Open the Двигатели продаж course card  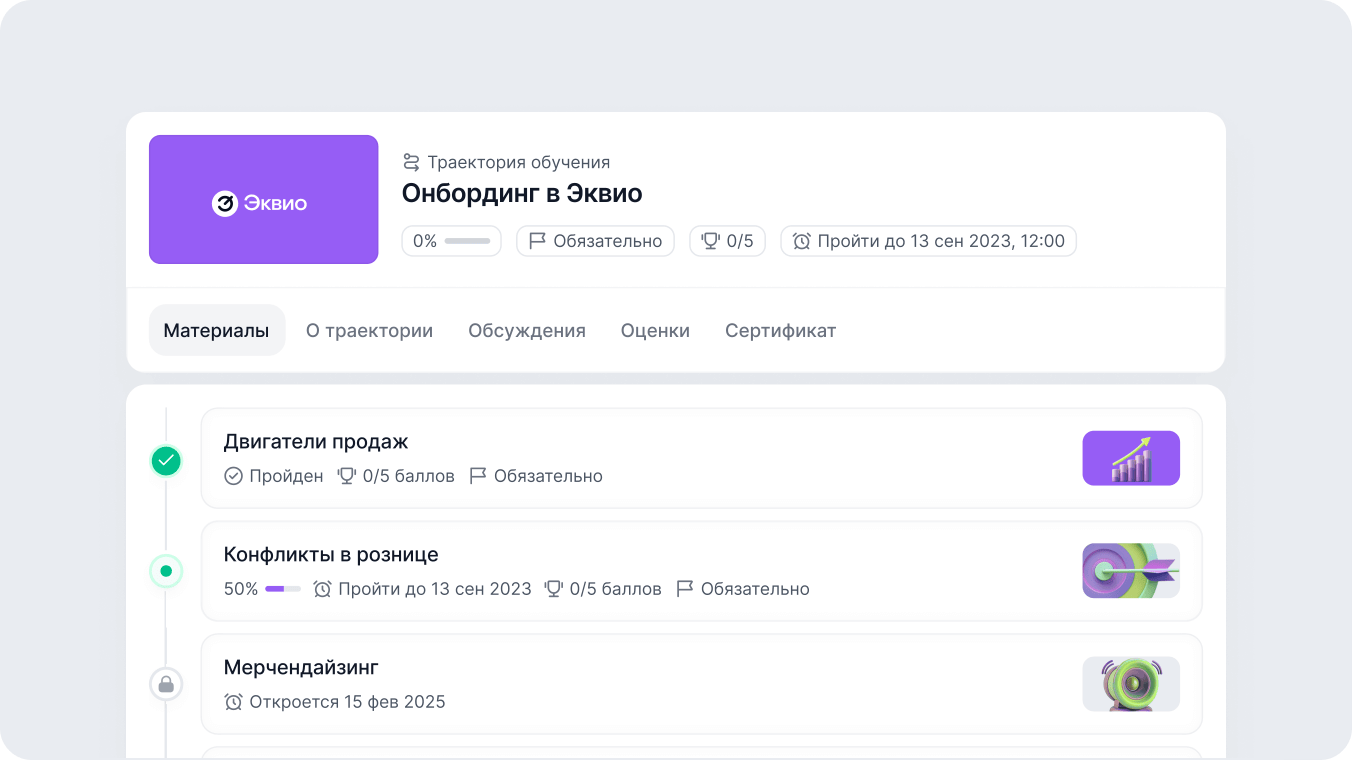(701, 458)
